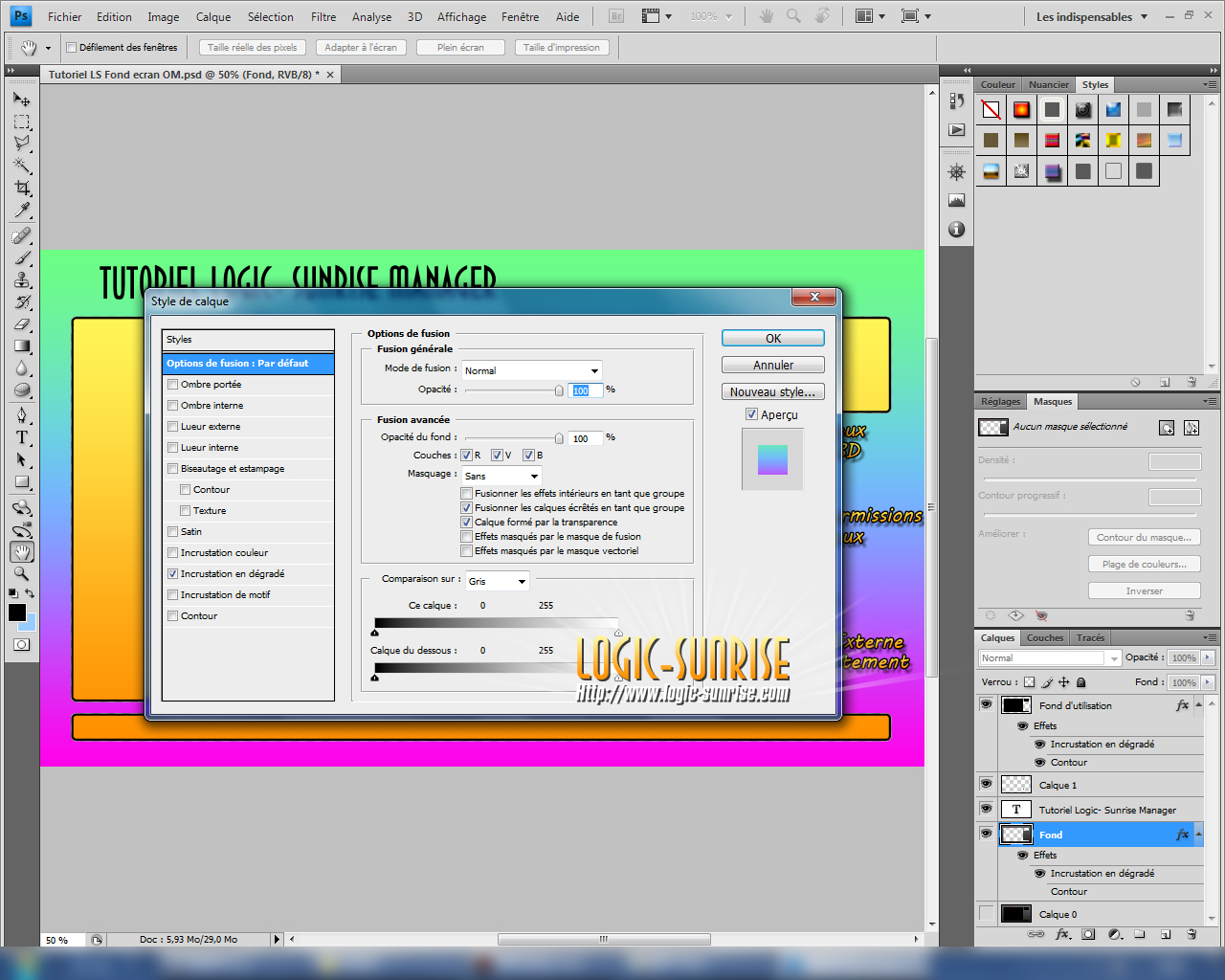Image resolution: width=1225 pixels, height=980 pixels.
Task: Uncheck Incrustation en dégradé checkbox
Action: point(173,574)
